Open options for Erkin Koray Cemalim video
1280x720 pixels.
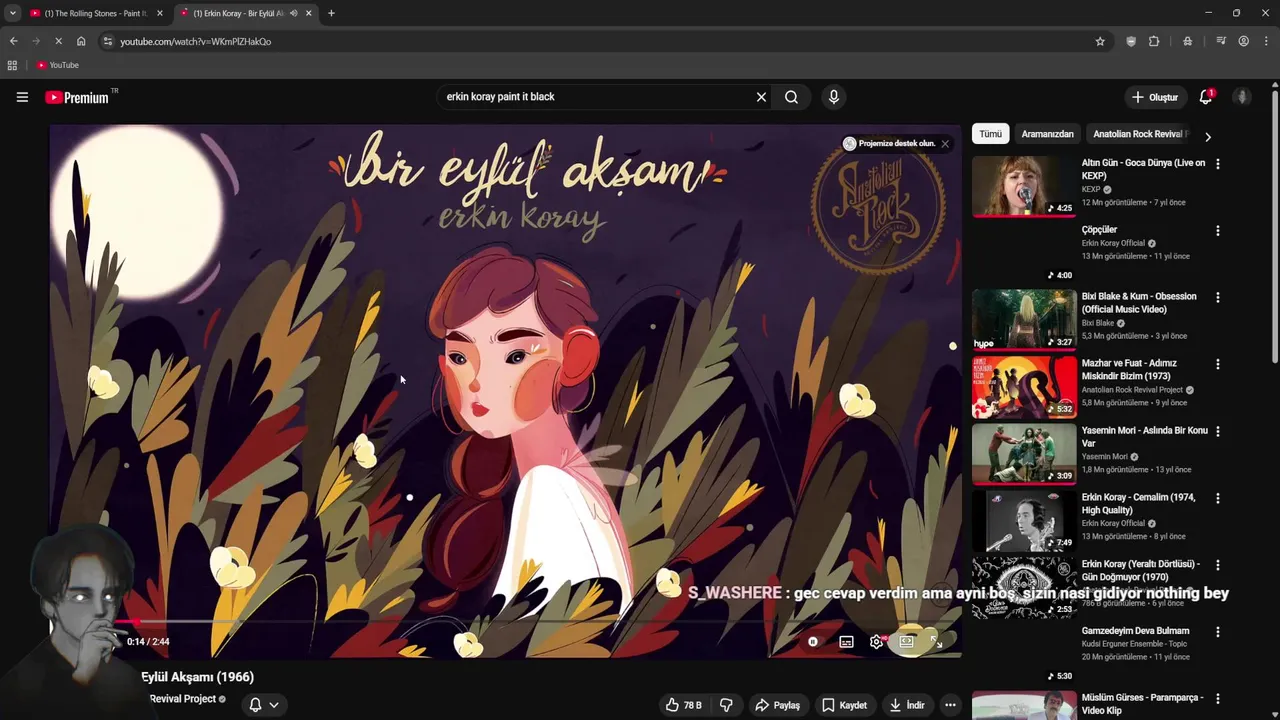tap(1217, 498)
